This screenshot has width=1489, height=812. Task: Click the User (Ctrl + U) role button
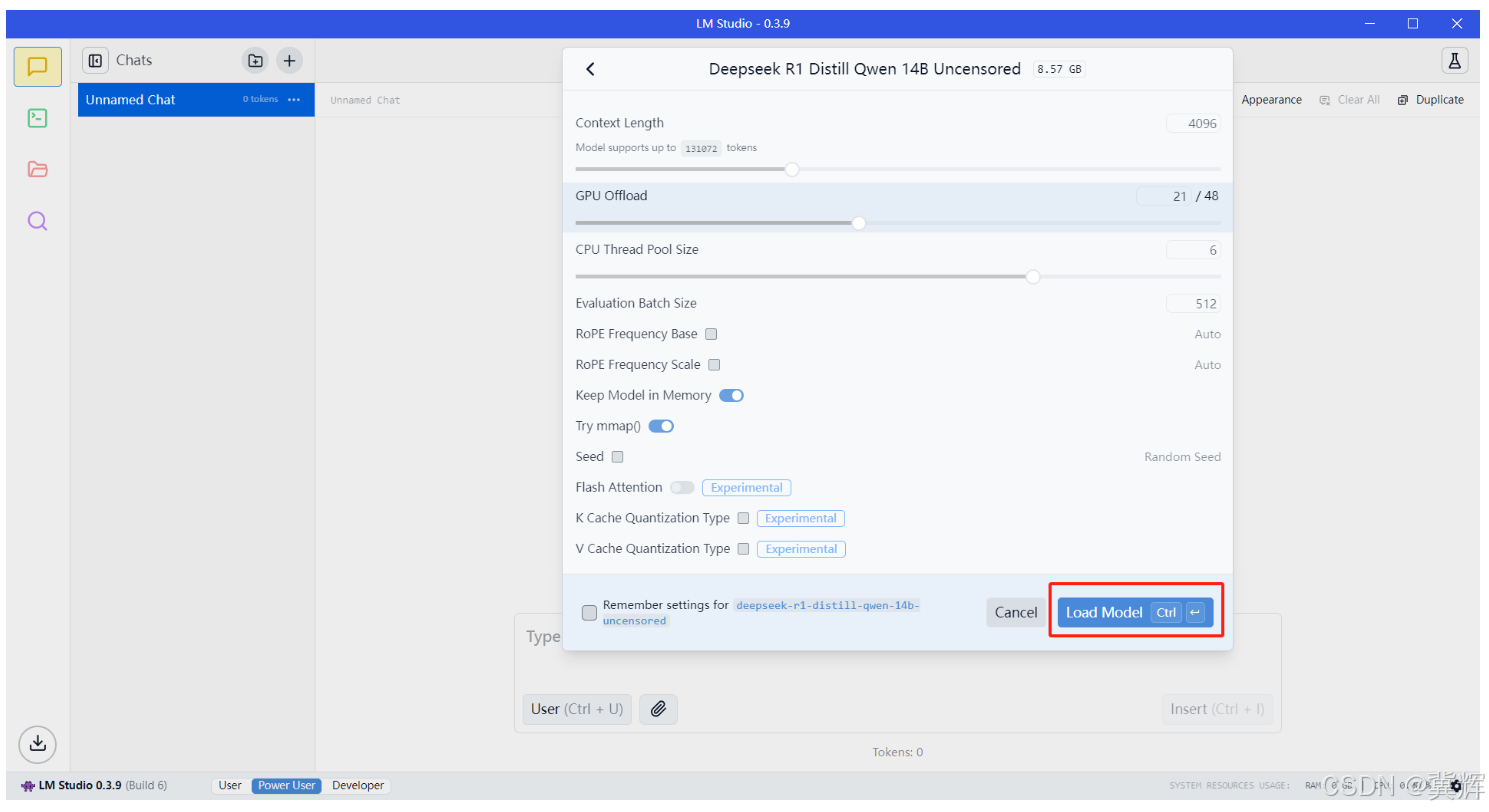(x=577, y=709)
